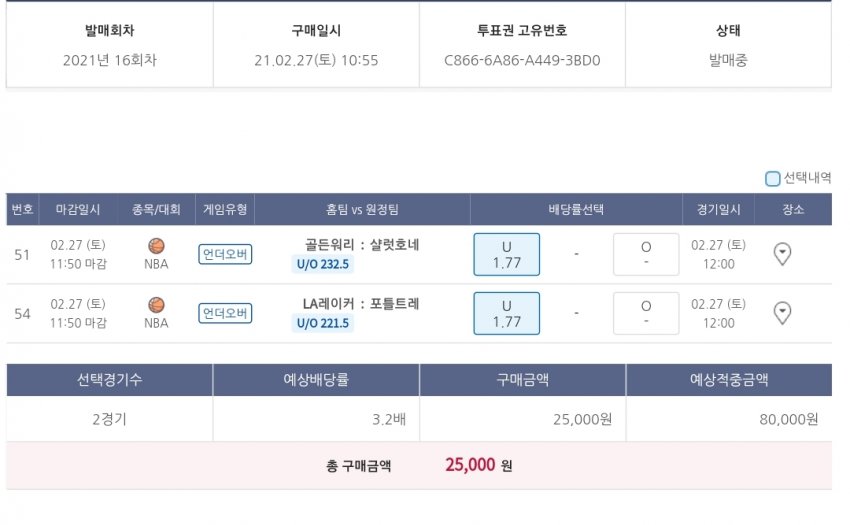Click 언더오버 game type badge in row 54
This screenshot has height=525, width=850.
tap(225, 313)
